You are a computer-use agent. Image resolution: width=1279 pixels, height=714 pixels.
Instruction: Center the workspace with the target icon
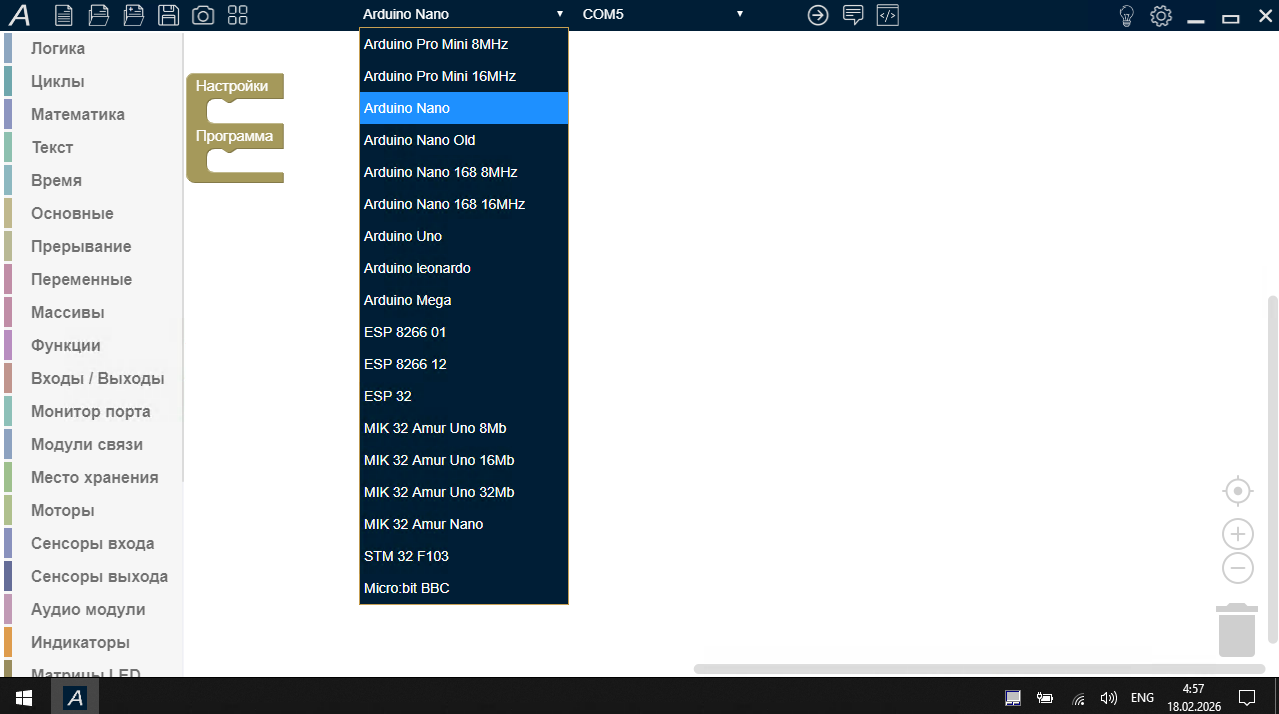pyautogui.click(x=1238, y=492)
